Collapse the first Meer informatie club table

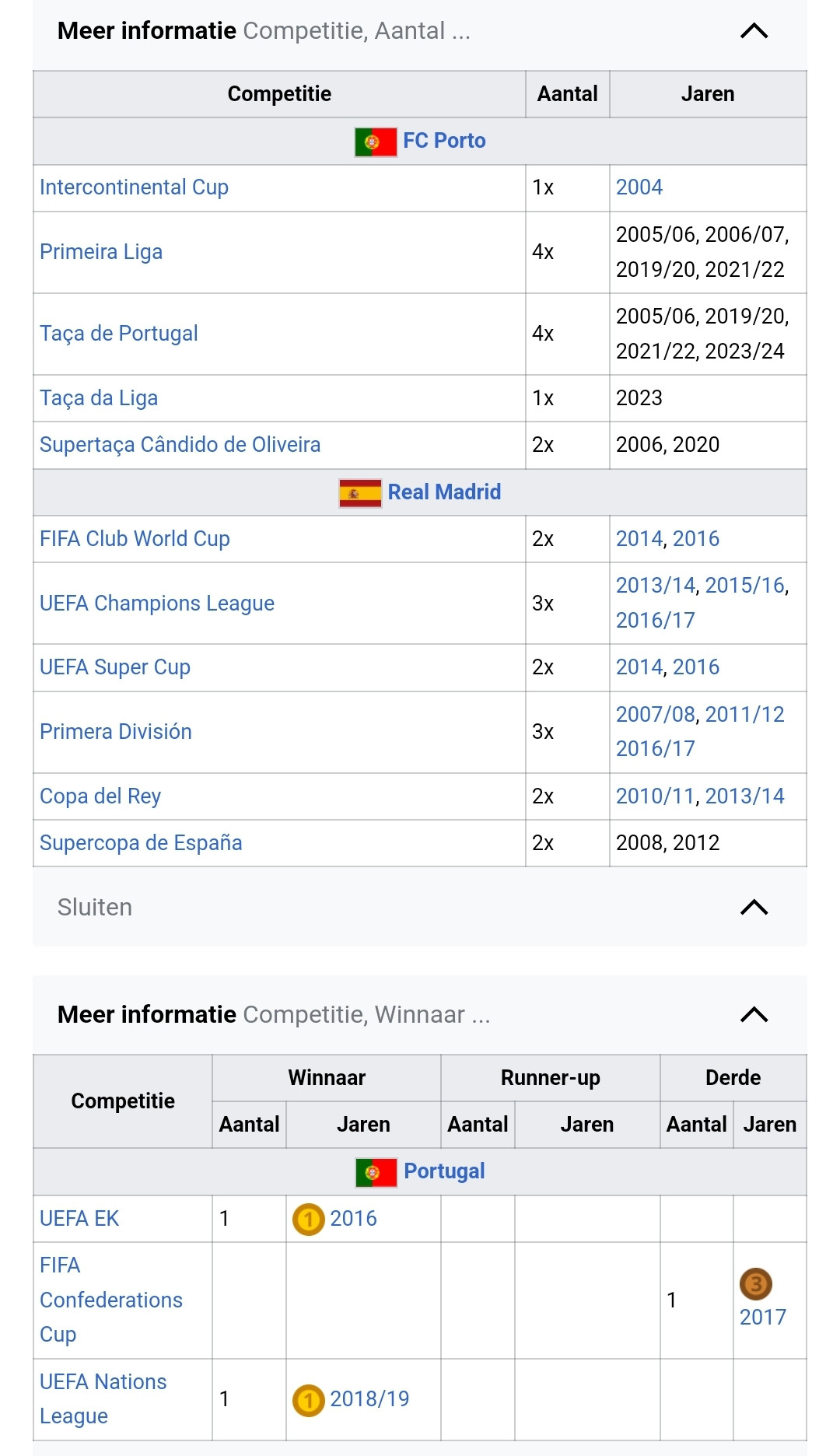pyautogui.click(x=754, y=31)
